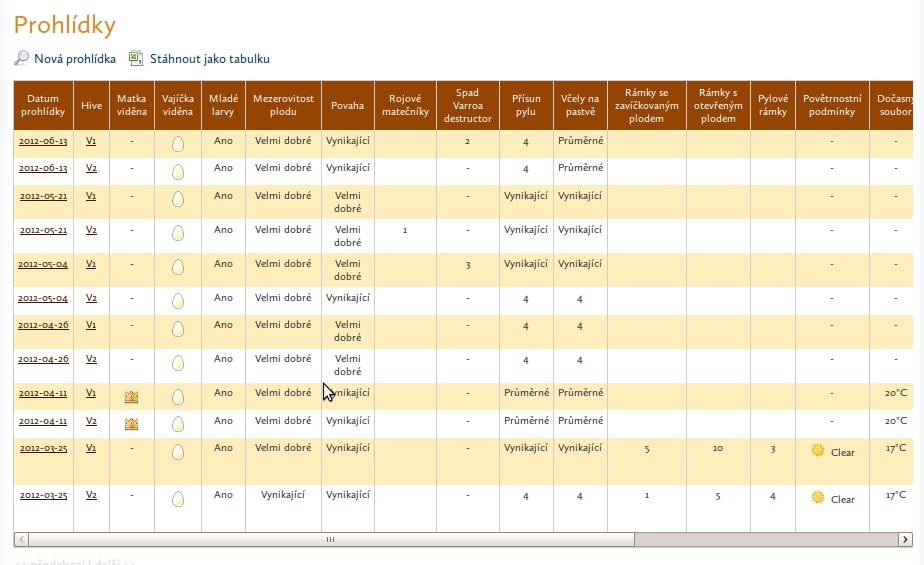
Task: Click egg icon in 2012-06-13 V2 row
Action: 178,172
